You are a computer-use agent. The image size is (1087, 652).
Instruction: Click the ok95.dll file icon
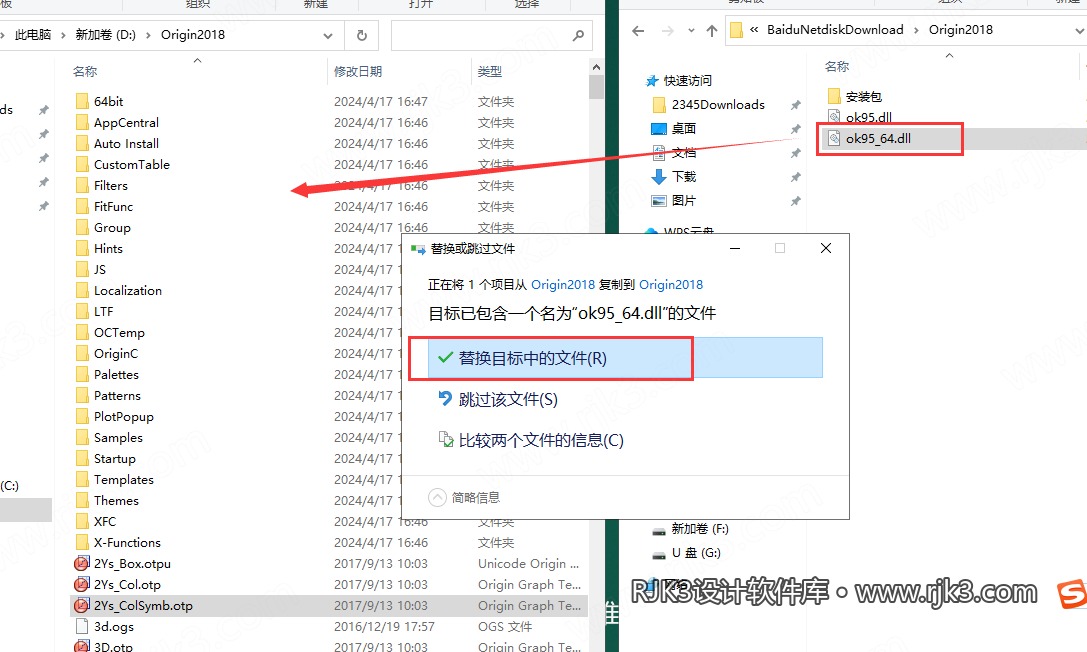[834, 116]
